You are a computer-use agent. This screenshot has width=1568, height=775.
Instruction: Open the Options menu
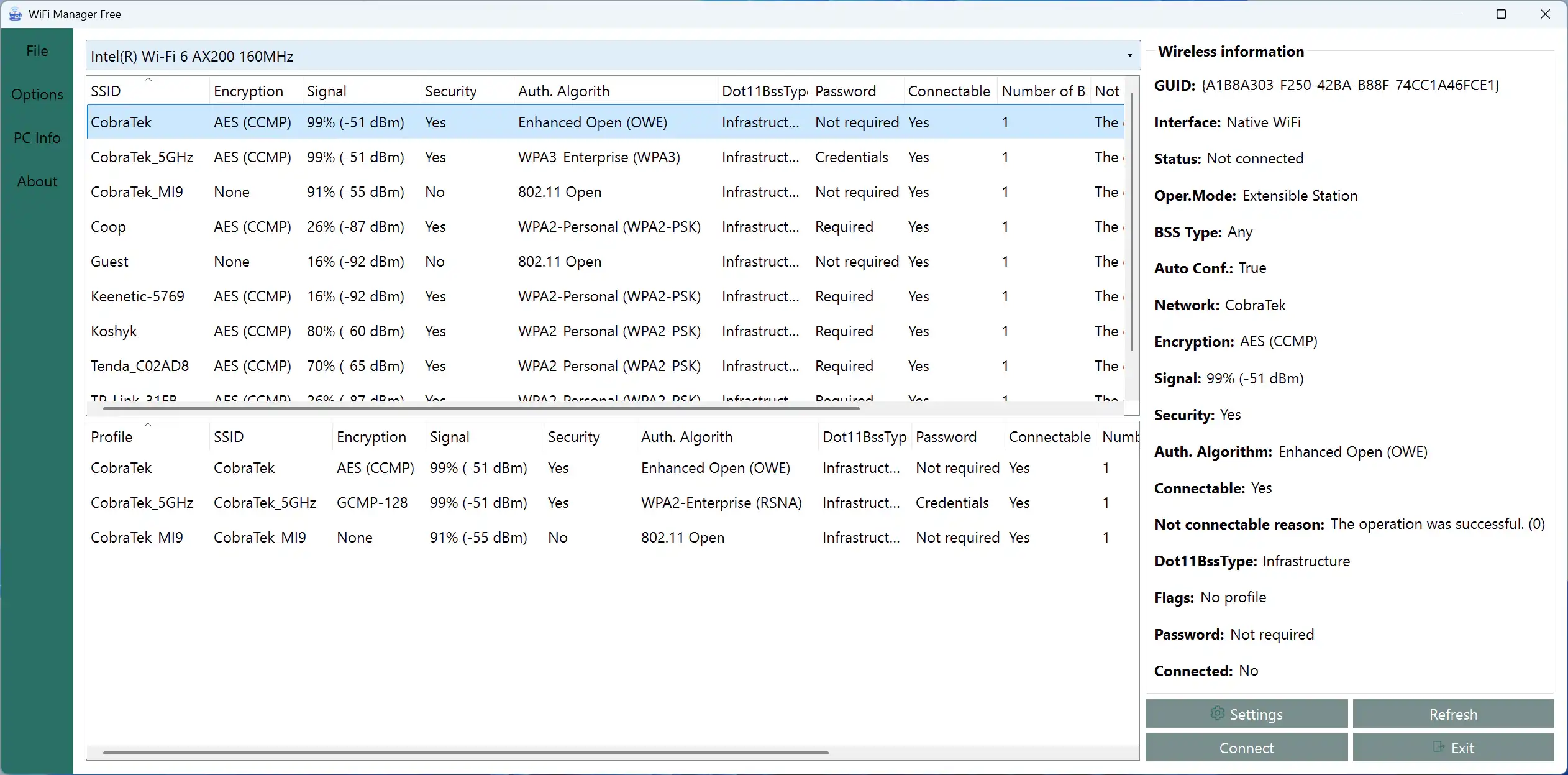(37, 94)
